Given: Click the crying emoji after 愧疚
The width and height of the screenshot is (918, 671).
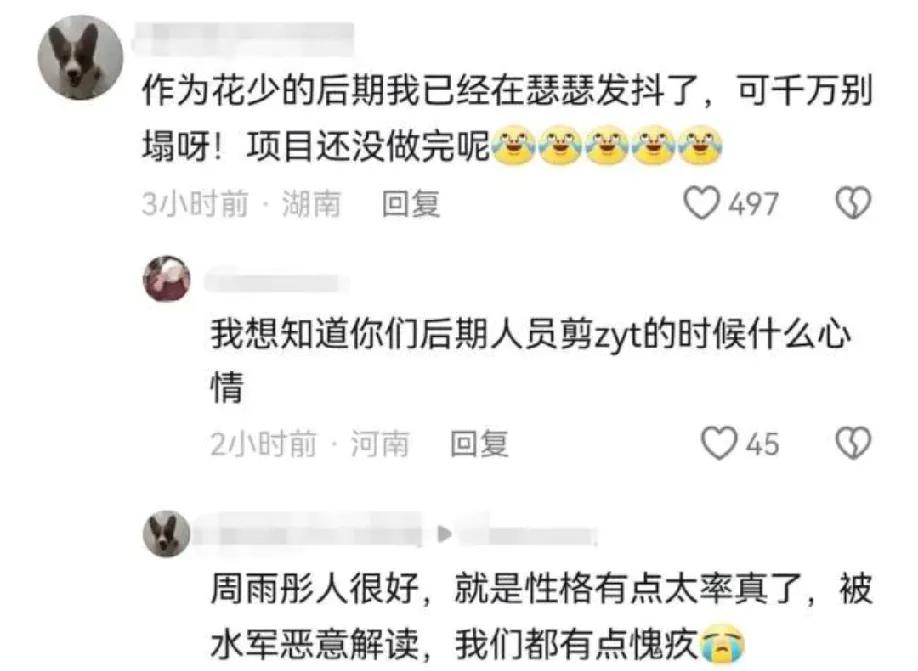Looking at the screenshot, I should (x=722, y=644).
